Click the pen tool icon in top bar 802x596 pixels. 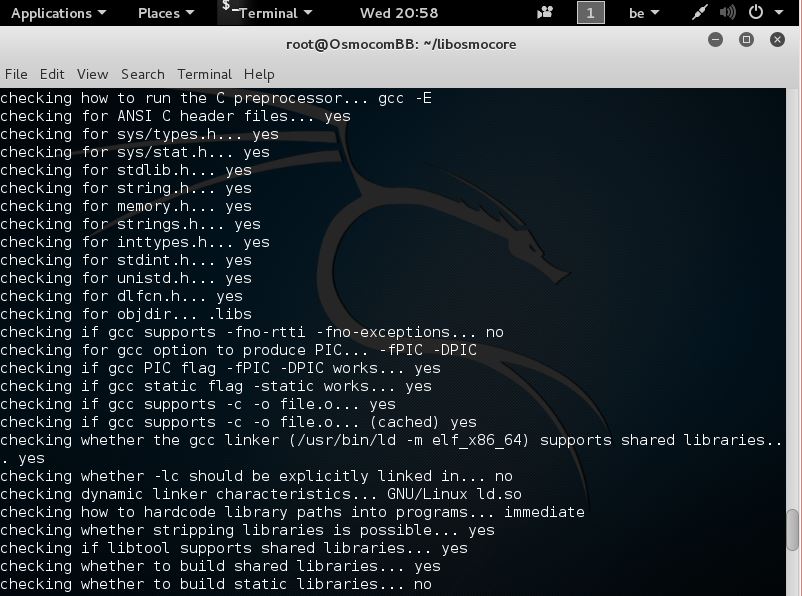tap(699, 12)
